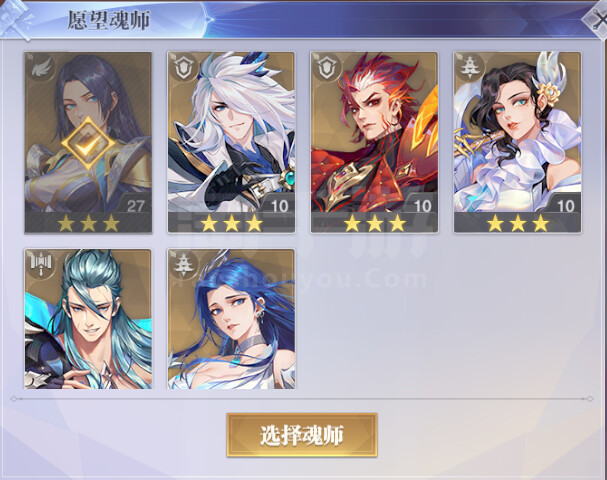Close the 愿望魂师 panel with X icon
607x480 pixels.
(x=597, y=20)
